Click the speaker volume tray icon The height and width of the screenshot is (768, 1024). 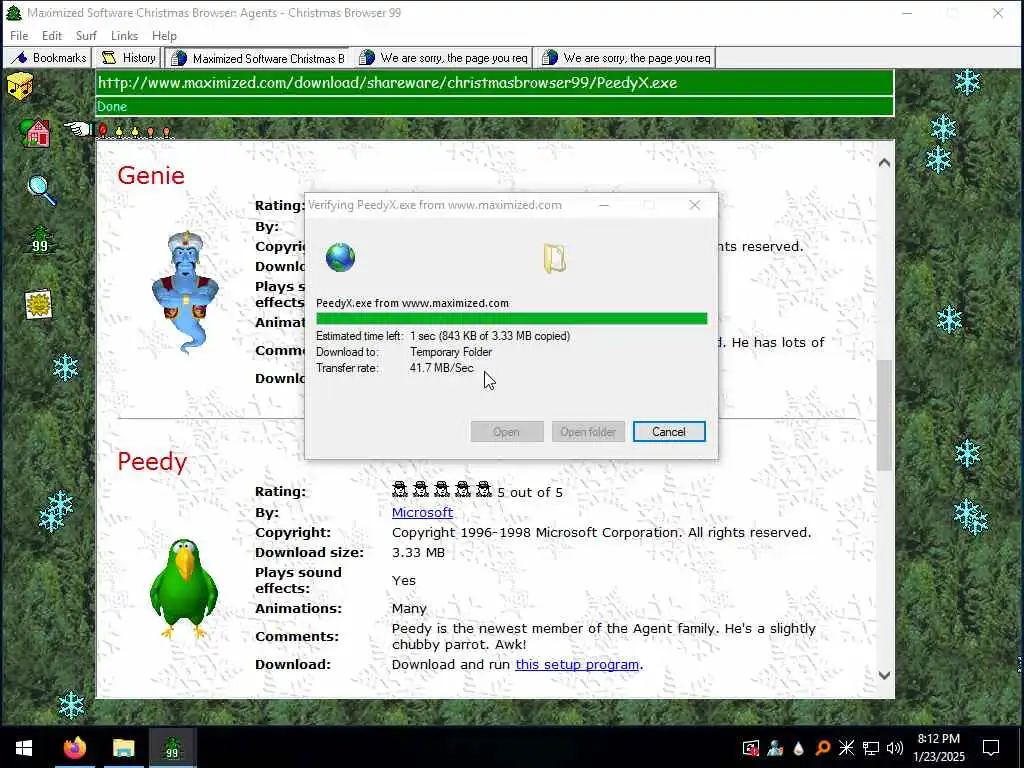click(x=895, y=748)
